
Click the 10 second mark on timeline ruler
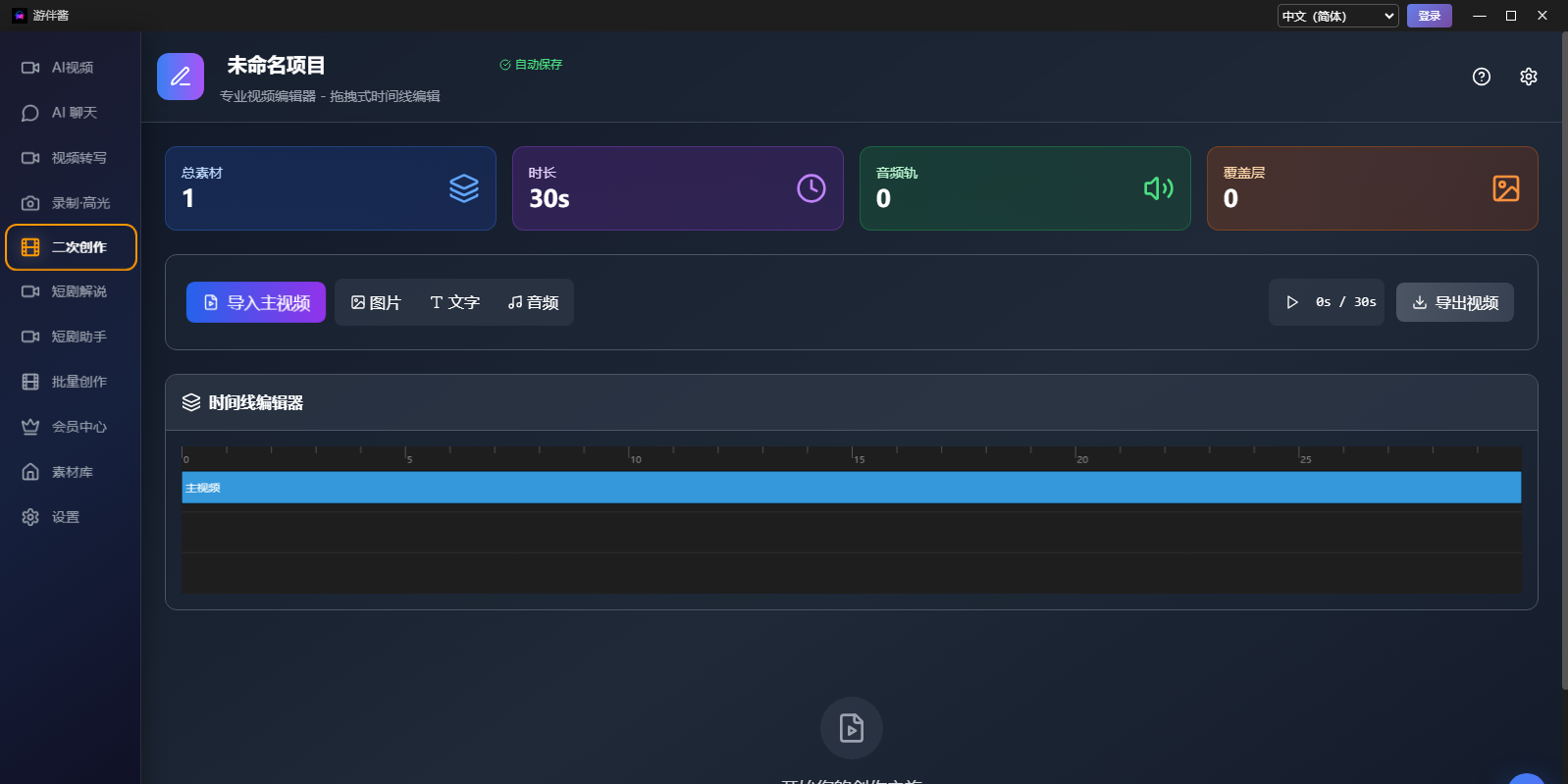(630, 454)
